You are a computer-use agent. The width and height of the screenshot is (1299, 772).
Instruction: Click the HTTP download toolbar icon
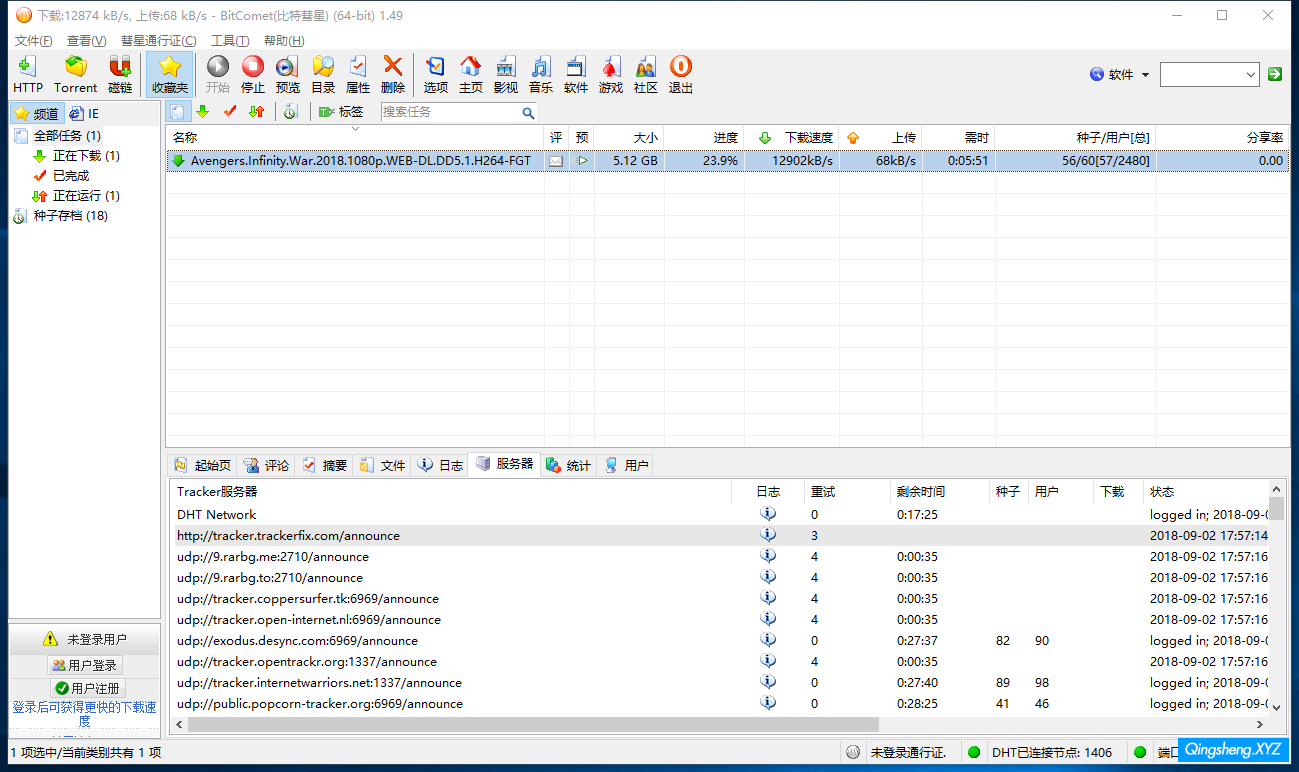[28, 74]
